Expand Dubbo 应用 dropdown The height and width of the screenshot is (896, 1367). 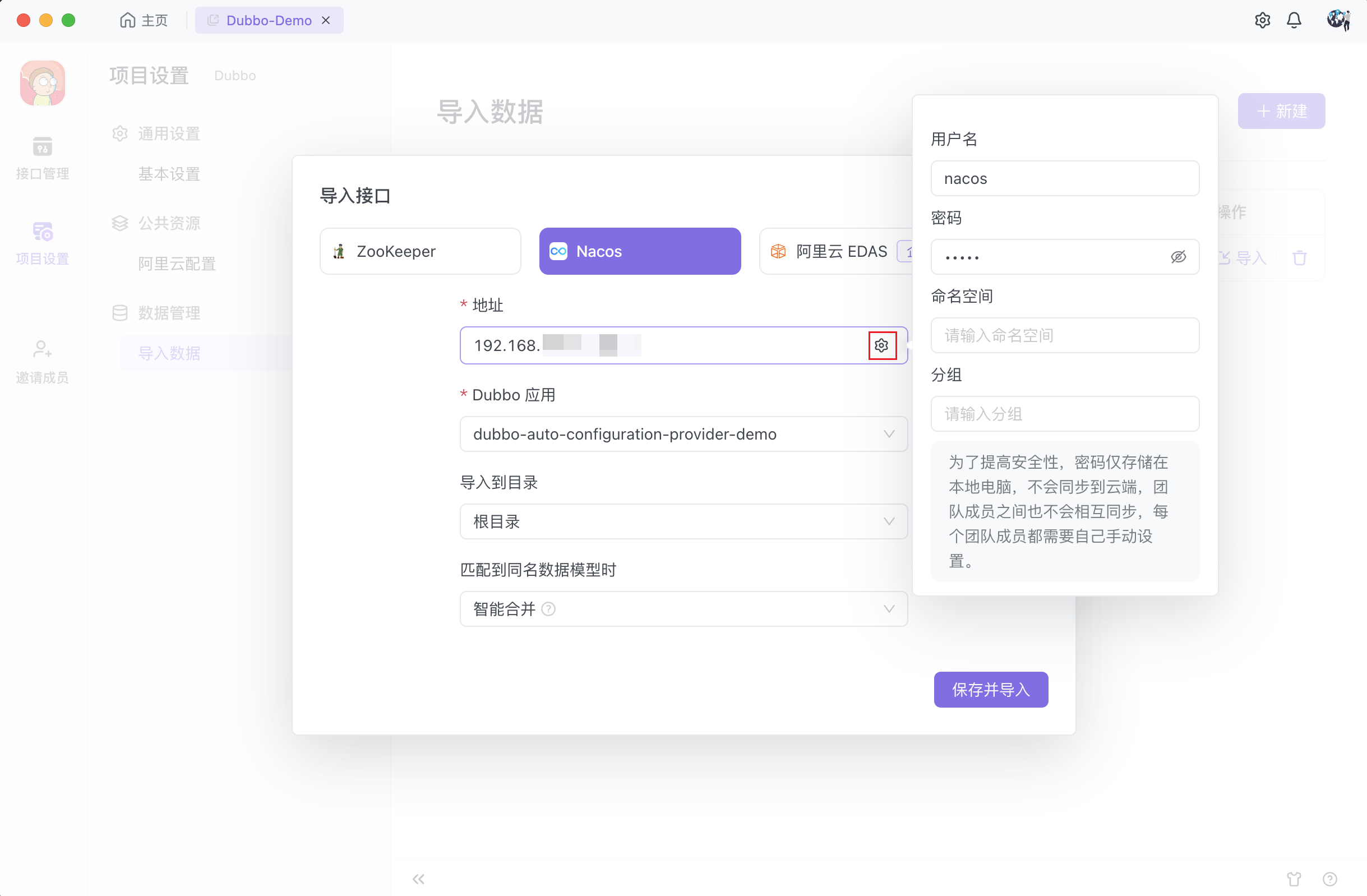point(683,434)
